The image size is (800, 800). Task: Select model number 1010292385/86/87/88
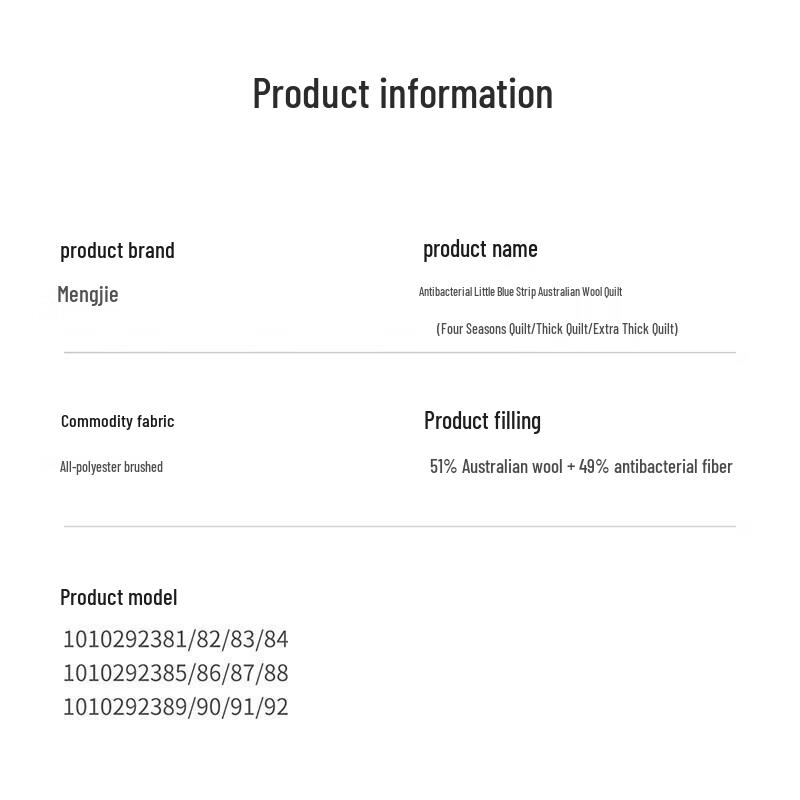176,673
